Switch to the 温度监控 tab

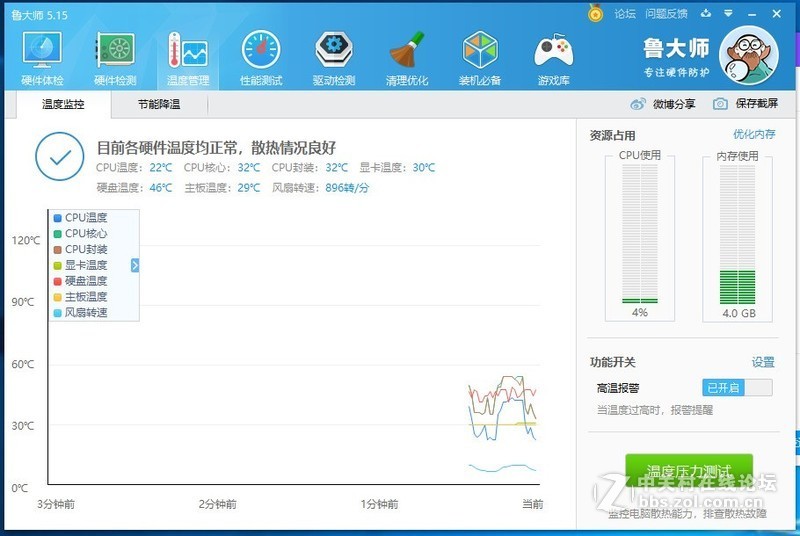pos(63,105)
